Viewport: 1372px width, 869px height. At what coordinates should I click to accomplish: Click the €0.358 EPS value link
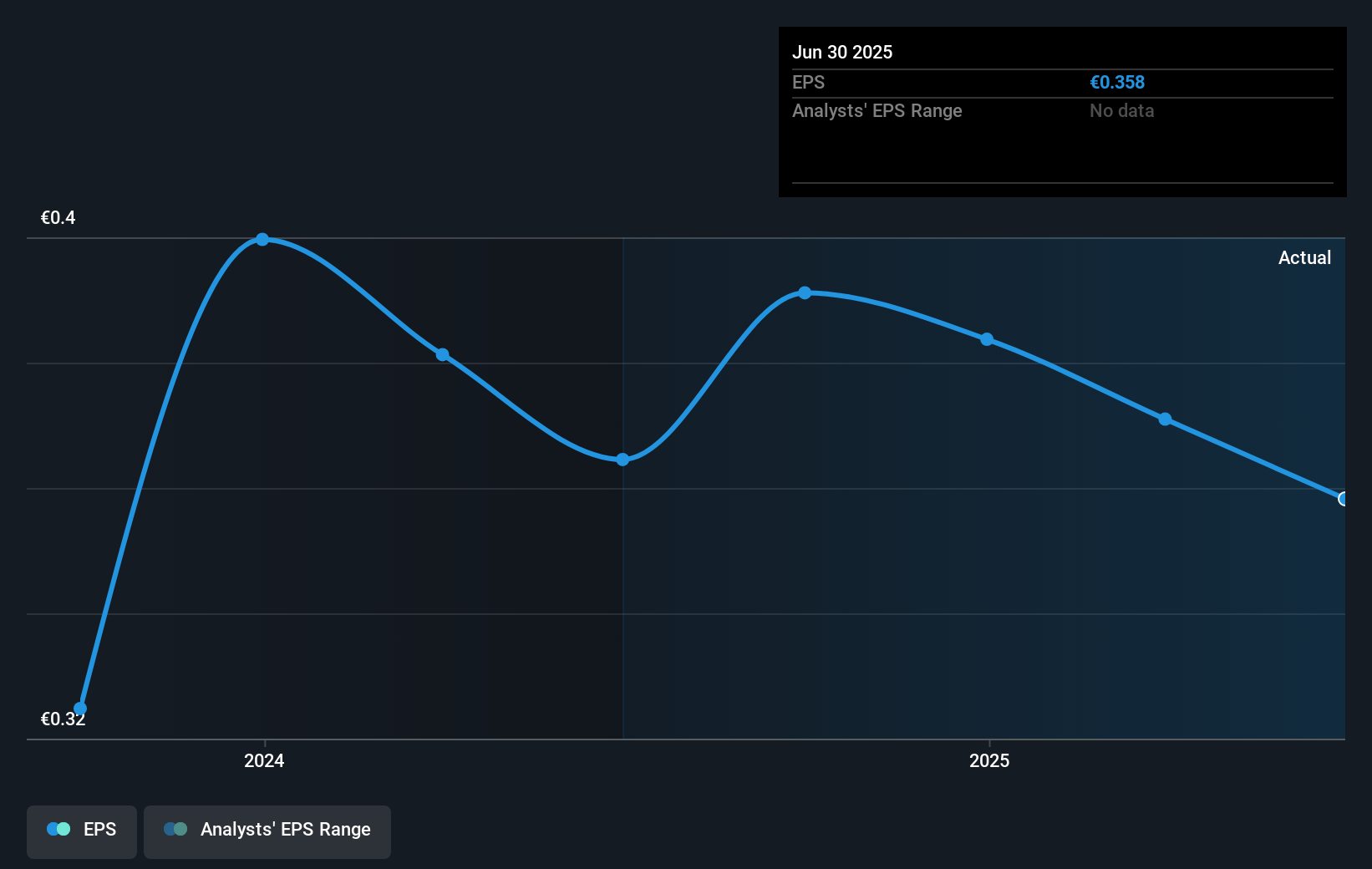(1117, 82)
